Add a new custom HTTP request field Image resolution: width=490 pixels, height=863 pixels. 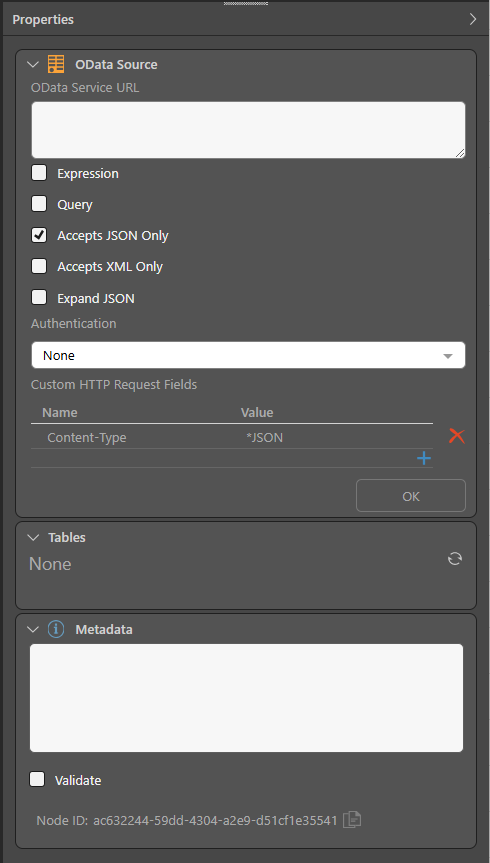[x=423, y=458]
